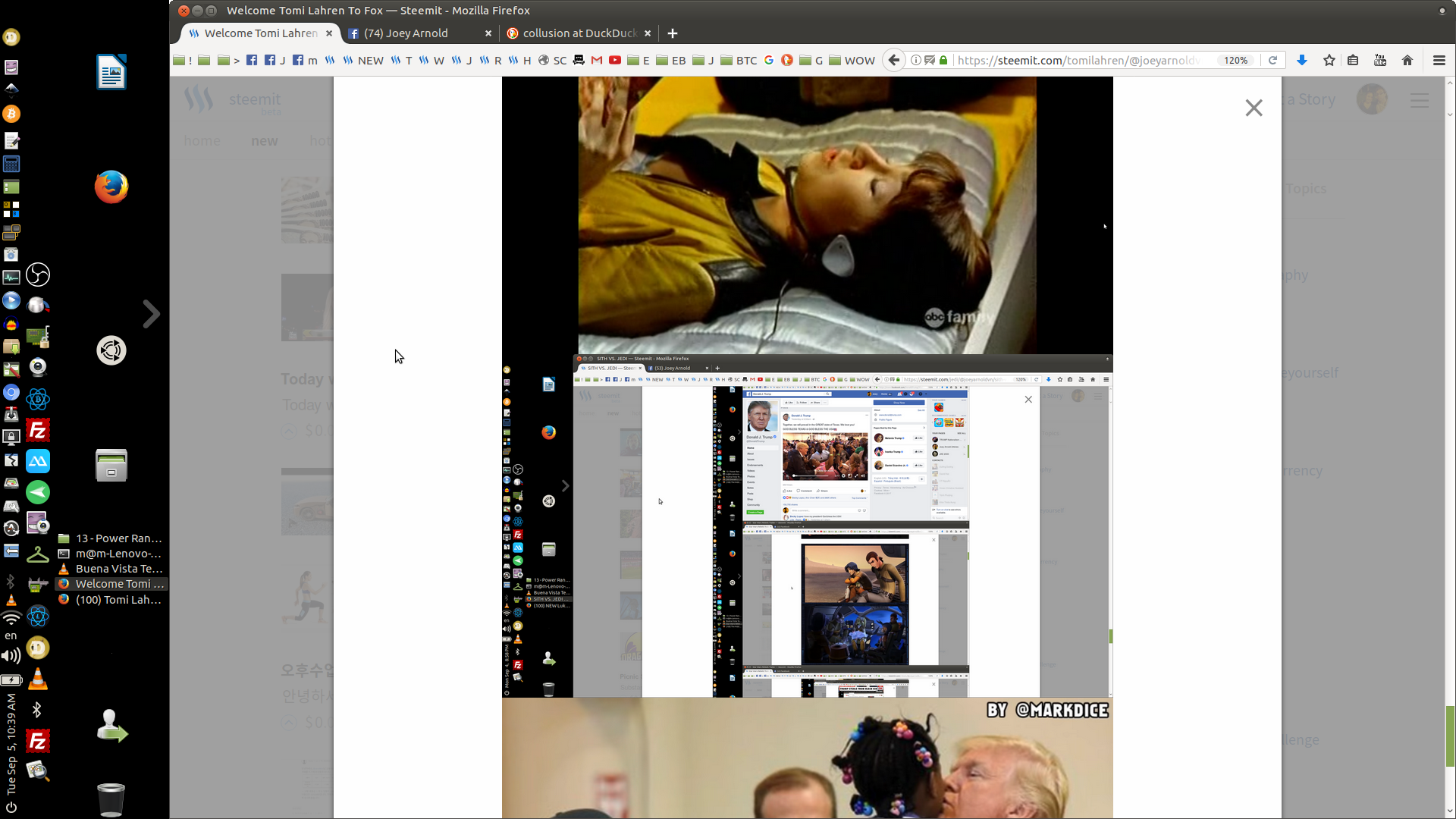Click the nested screenshot inside the lightbox
This screenshot has width=1456, height=819.
(x=808, y=526)
